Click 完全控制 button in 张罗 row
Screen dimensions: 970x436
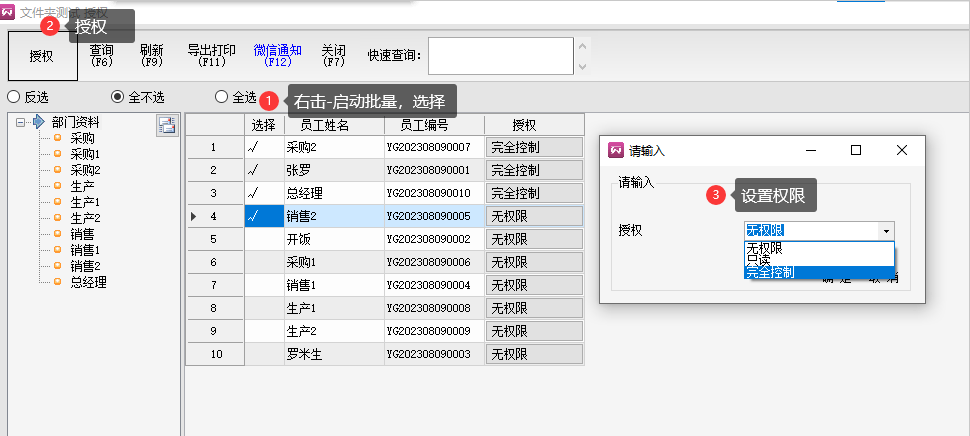(x=534, y=170)
